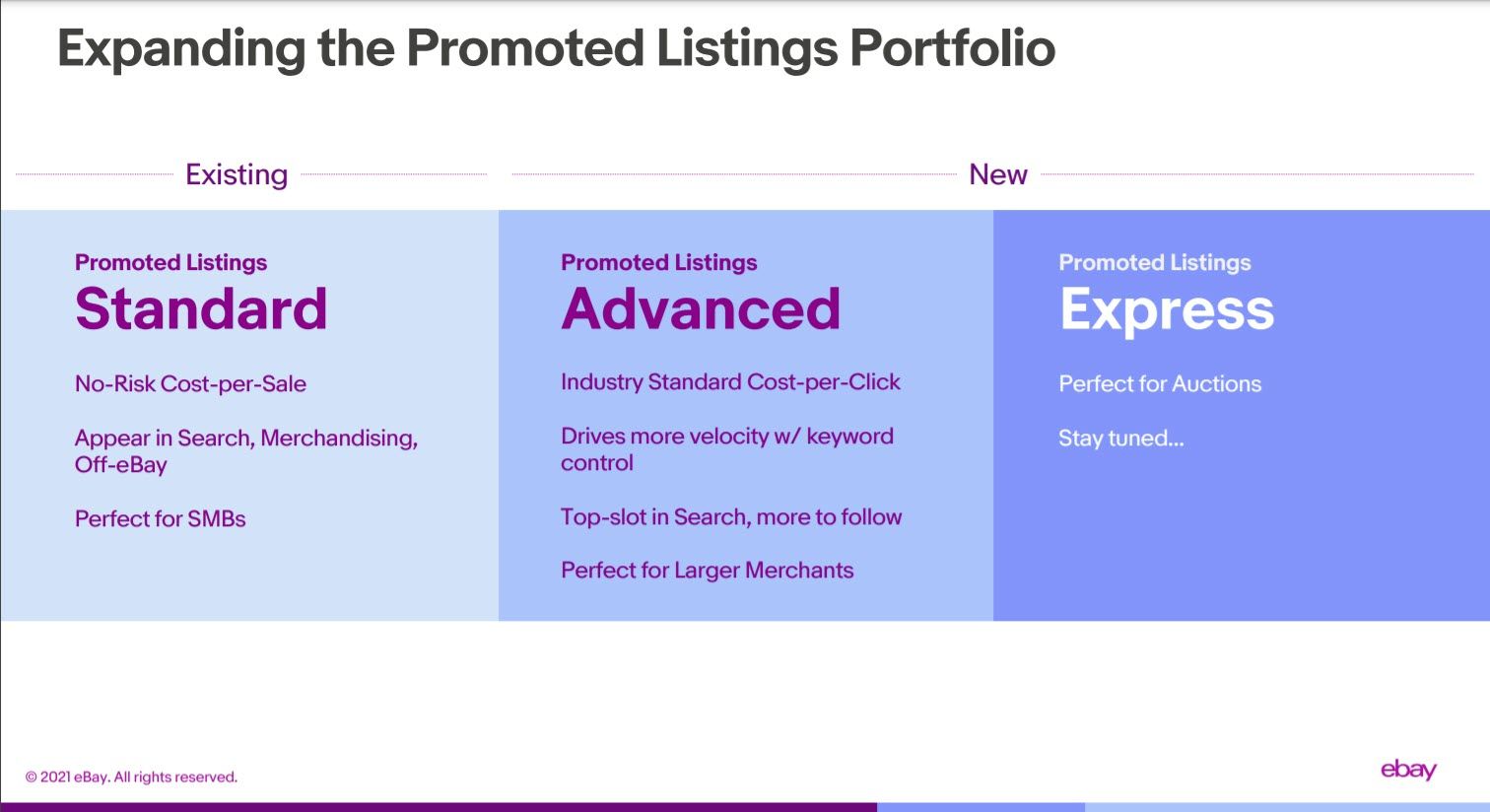Click the Perfect for Auctions text
This screenshot has height=812, width=1490.
[1160, 383]
